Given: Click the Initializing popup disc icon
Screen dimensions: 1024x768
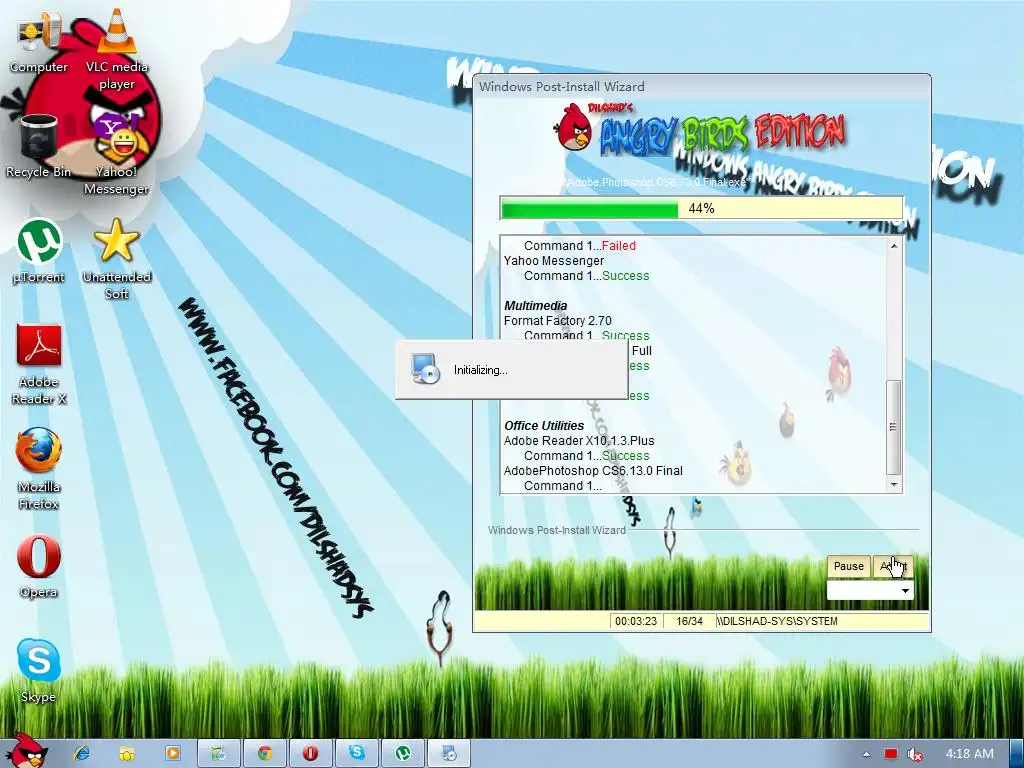Looking at the screenshot, I should [426, 368].
